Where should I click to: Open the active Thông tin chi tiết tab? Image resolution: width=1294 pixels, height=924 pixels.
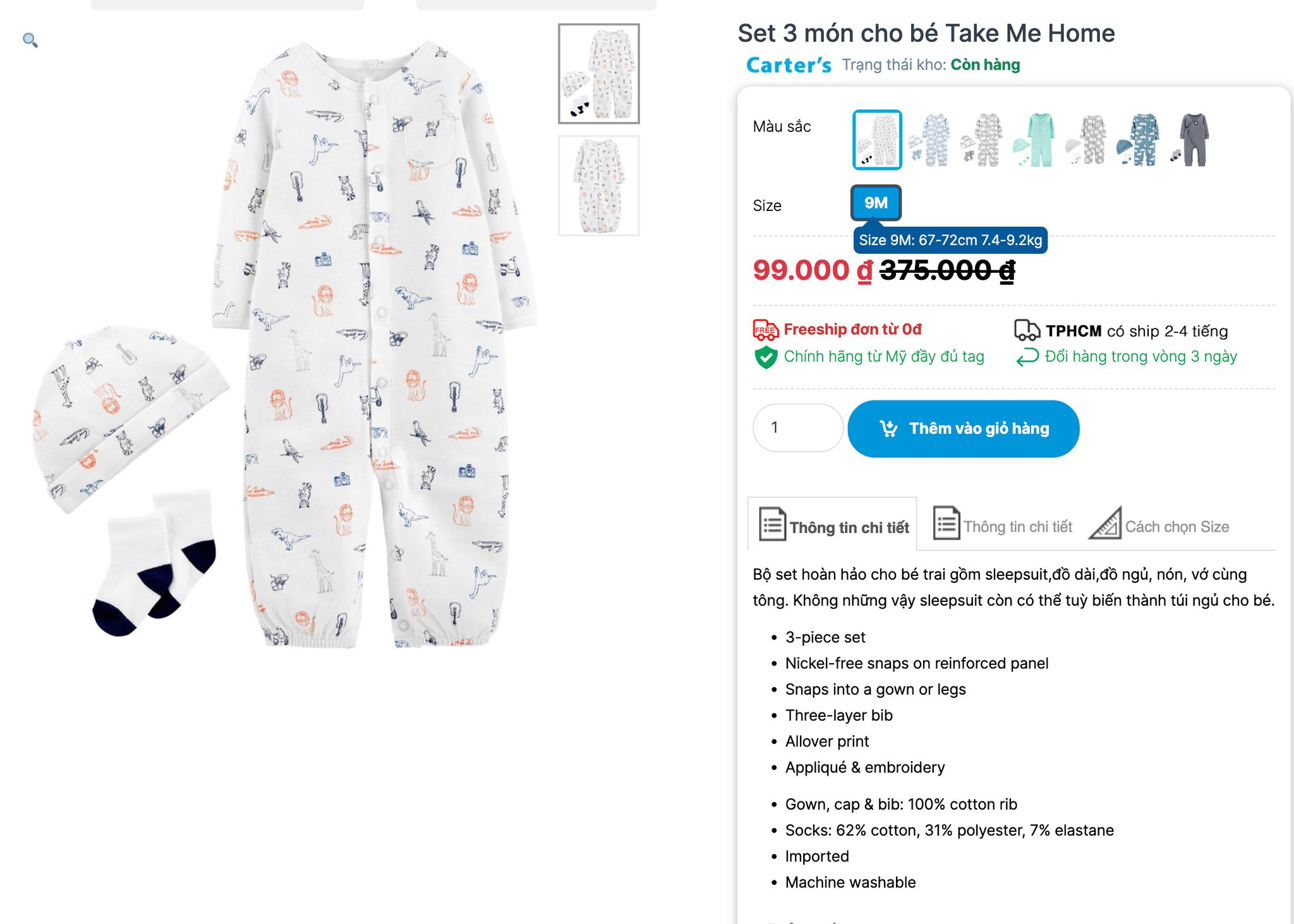click(x=833, y=526)
